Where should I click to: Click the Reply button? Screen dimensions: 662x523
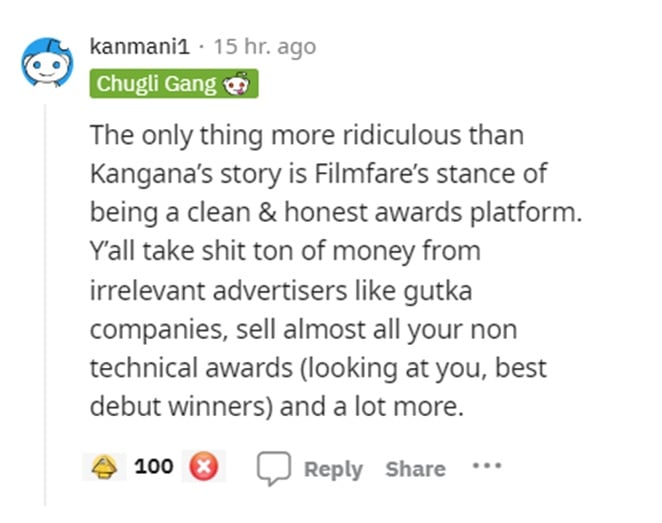(333, 468)
